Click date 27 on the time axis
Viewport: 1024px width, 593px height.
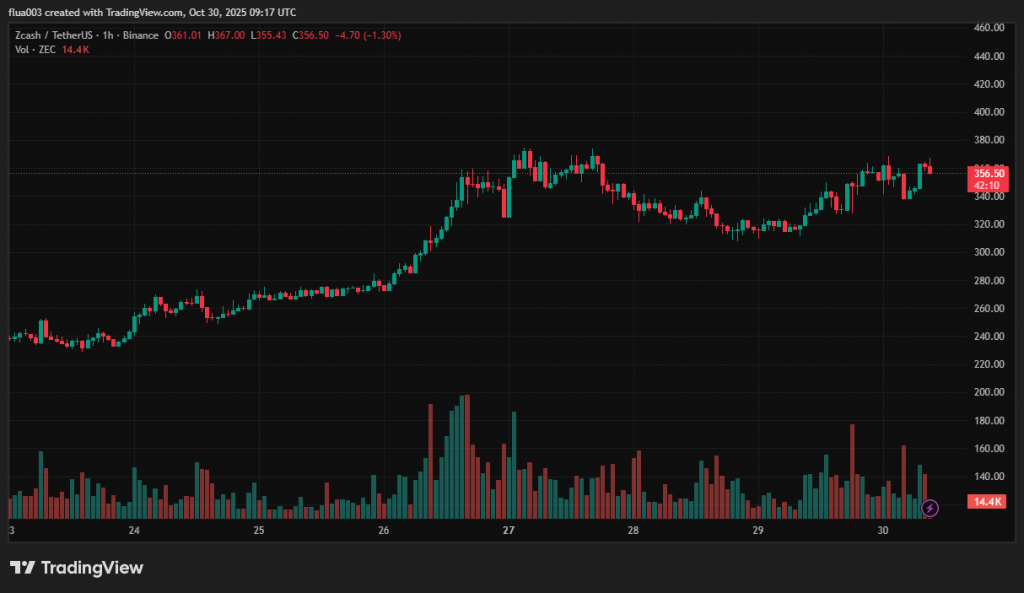[x=508, y=530]
